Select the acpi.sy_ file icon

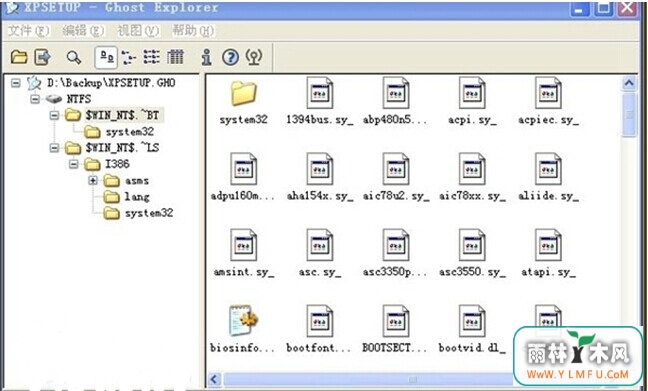[472, 93]
